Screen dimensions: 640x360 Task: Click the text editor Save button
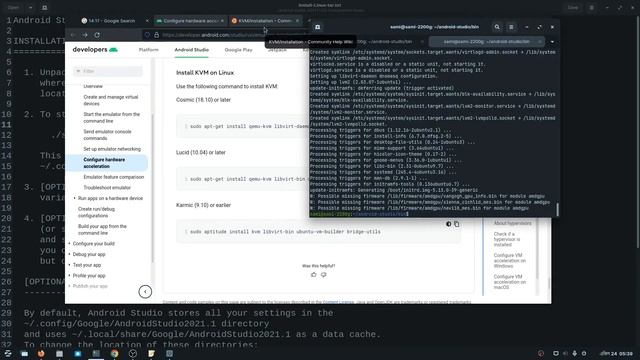pyautogui.click(x=573, y=7)
